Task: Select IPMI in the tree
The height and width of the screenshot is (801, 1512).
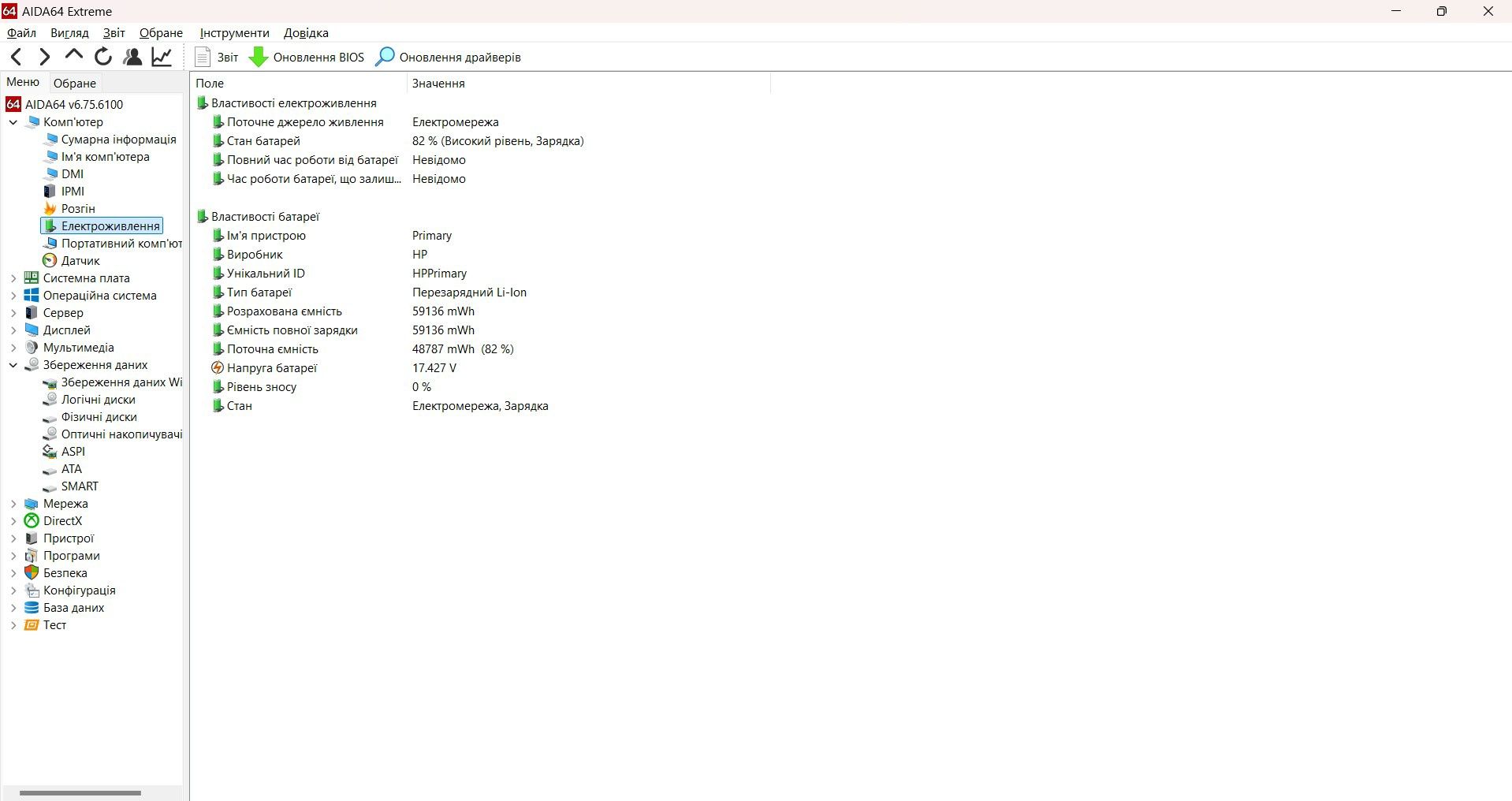Action: click(73, 192)
